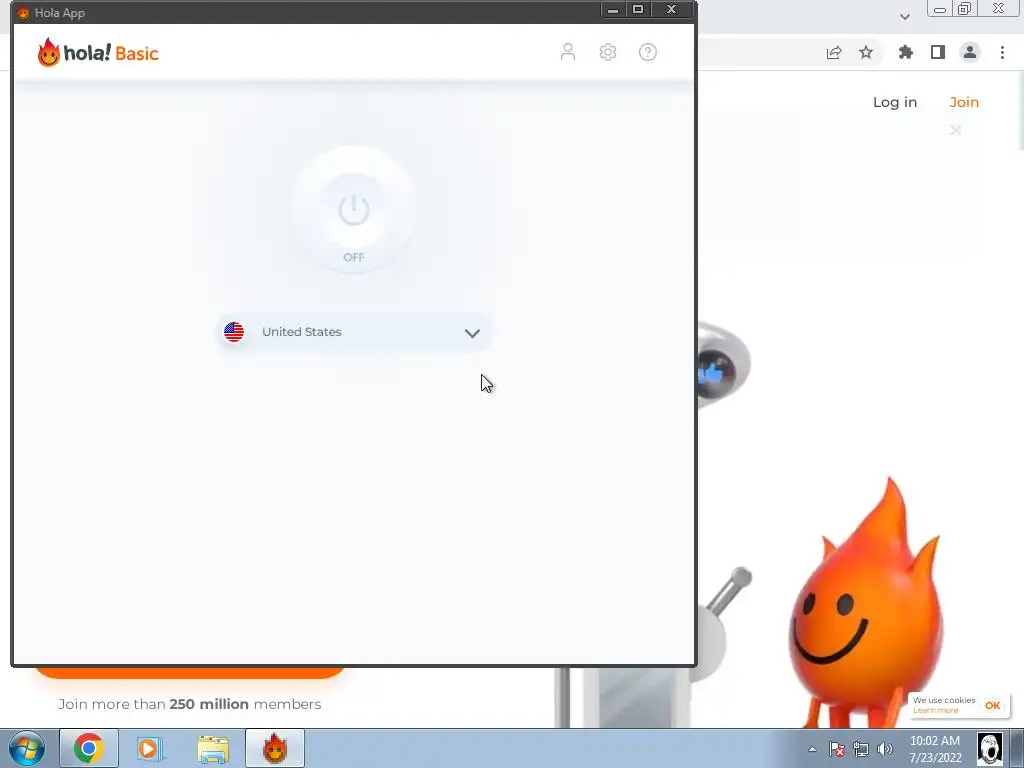Viewport: 1024px width, 768px height.
Task: Open Hola settings gear icon
Action: click(x=608, y=52)
